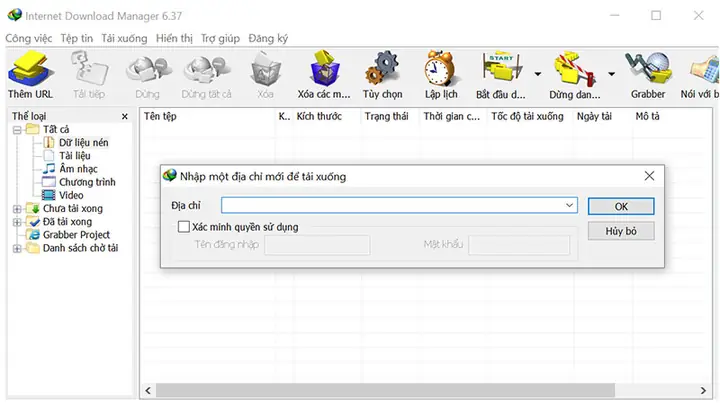This screenshot has height=405, width=720.
Task: Open Bắt đầu d... dropdown arrow
Action: 538,74
